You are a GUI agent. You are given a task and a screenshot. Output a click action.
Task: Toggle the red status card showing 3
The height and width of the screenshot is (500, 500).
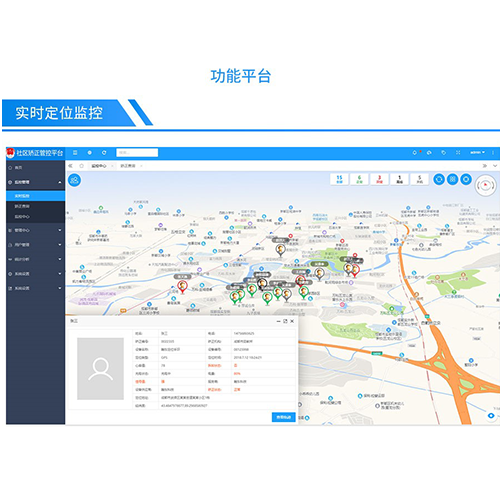(379, 179)
